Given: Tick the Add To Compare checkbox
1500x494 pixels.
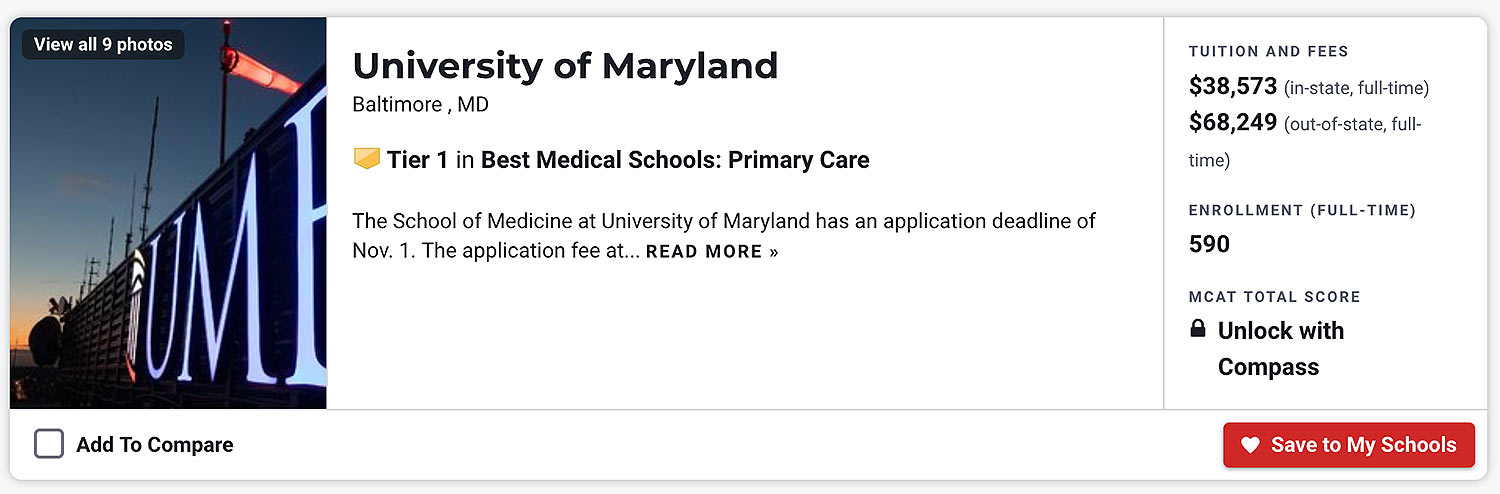Looking at the screenshot, I should pos(49,444).
